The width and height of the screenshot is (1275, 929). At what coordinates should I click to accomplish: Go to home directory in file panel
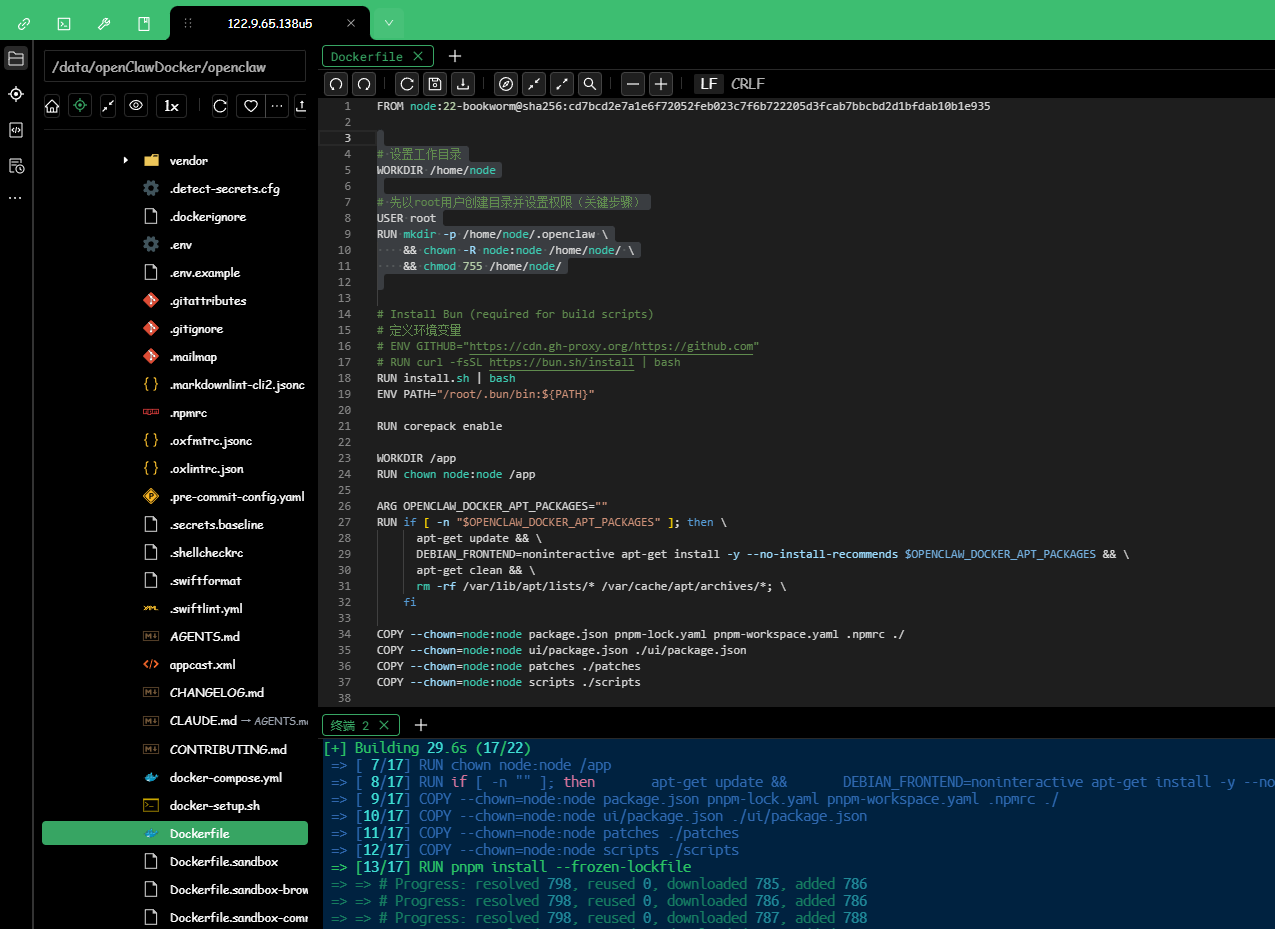tap(52, 105)
